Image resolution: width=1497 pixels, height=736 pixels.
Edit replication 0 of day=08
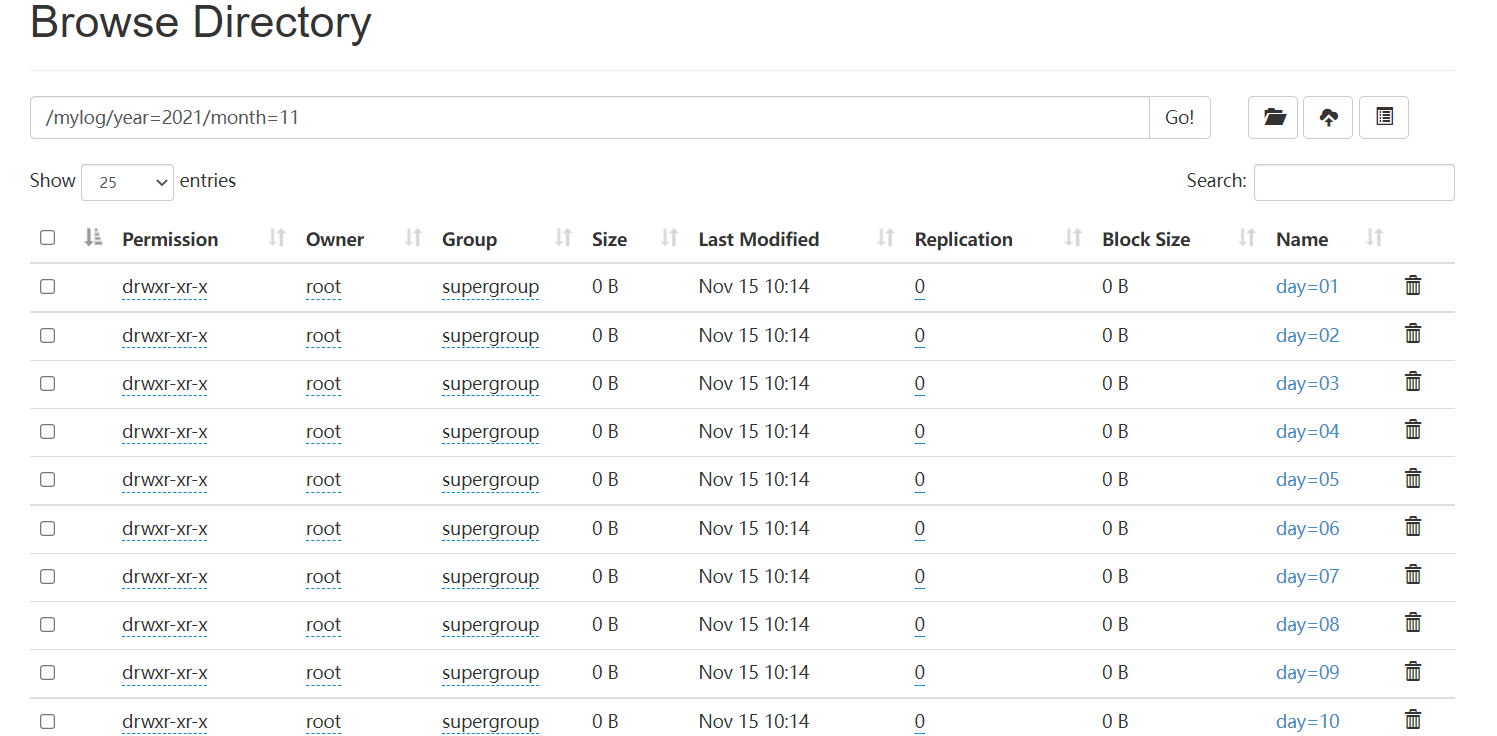[x=919, y=624]
